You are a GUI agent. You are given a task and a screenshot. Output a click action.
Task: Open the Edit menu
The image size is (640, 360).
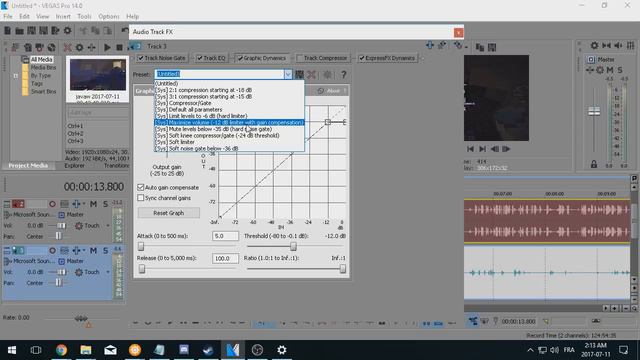click(x=24, y=16)
